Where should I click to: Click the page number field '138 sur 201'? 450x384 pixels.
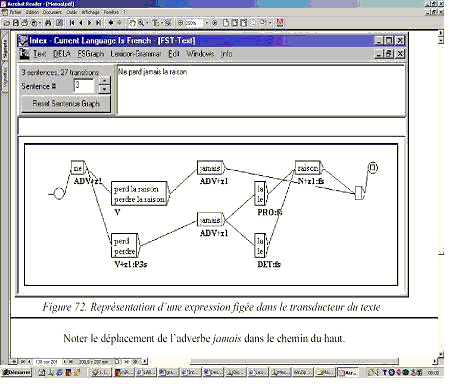tap(46, 362)
